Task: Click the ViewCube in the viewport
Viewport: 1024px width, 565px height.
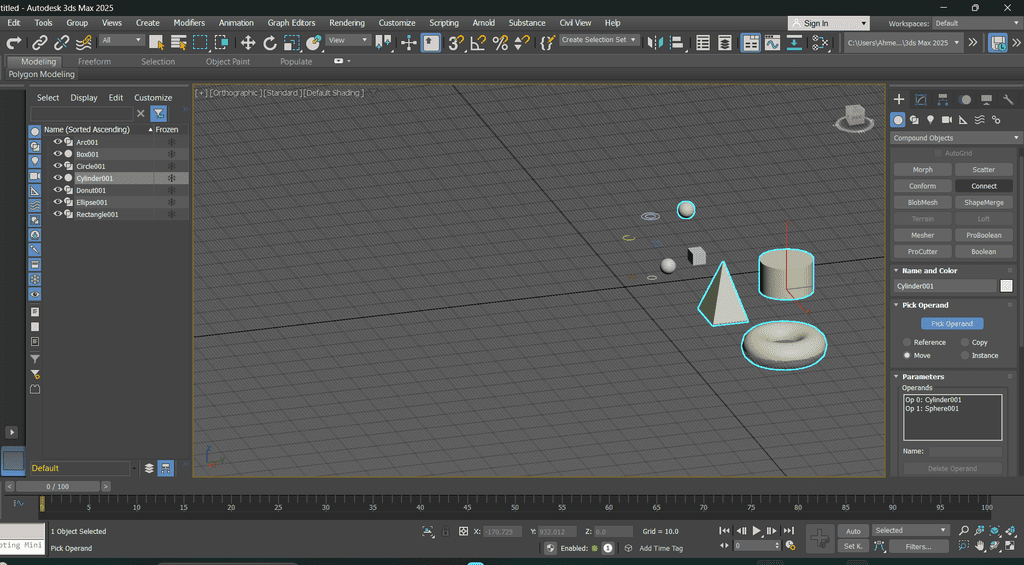Action: (855, 118)
